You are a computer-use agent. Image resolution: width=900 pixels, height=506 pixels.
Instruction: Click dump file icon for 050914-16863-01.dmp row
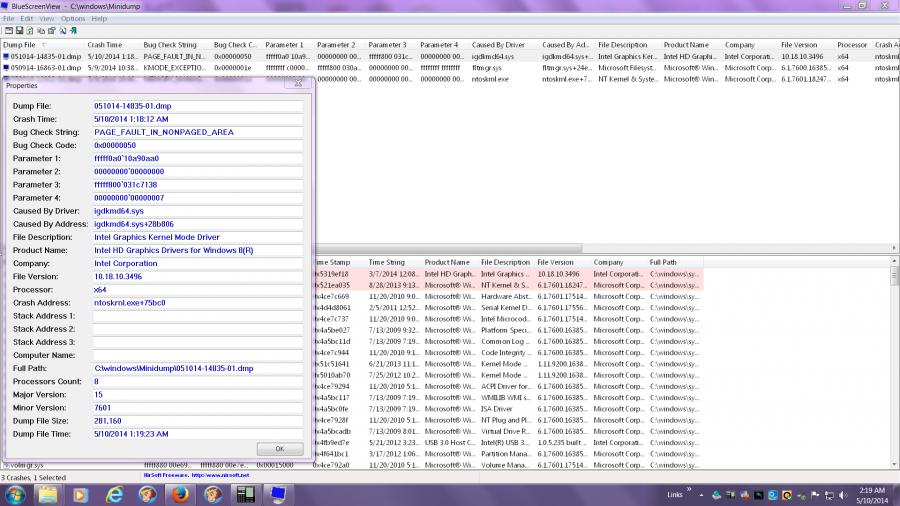[6, 68]
